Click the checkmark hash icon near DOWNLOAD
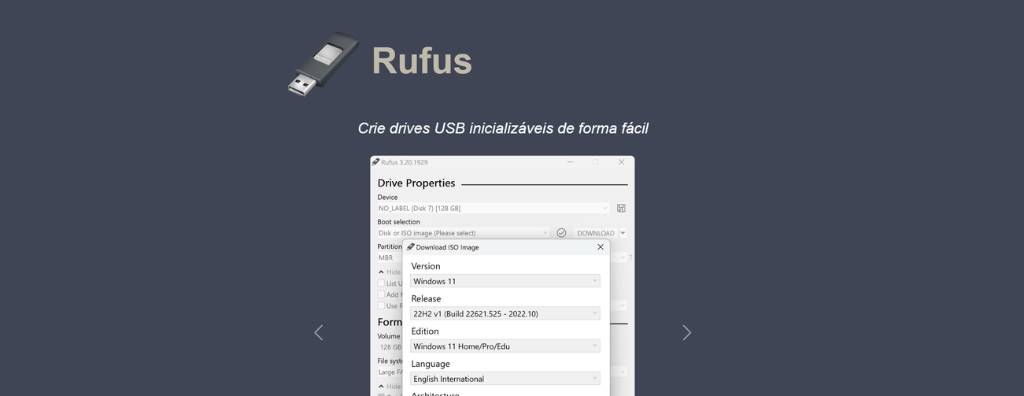Image resolution: width=1024 pixels, height=396 pixels. click(x=561, y=233)
